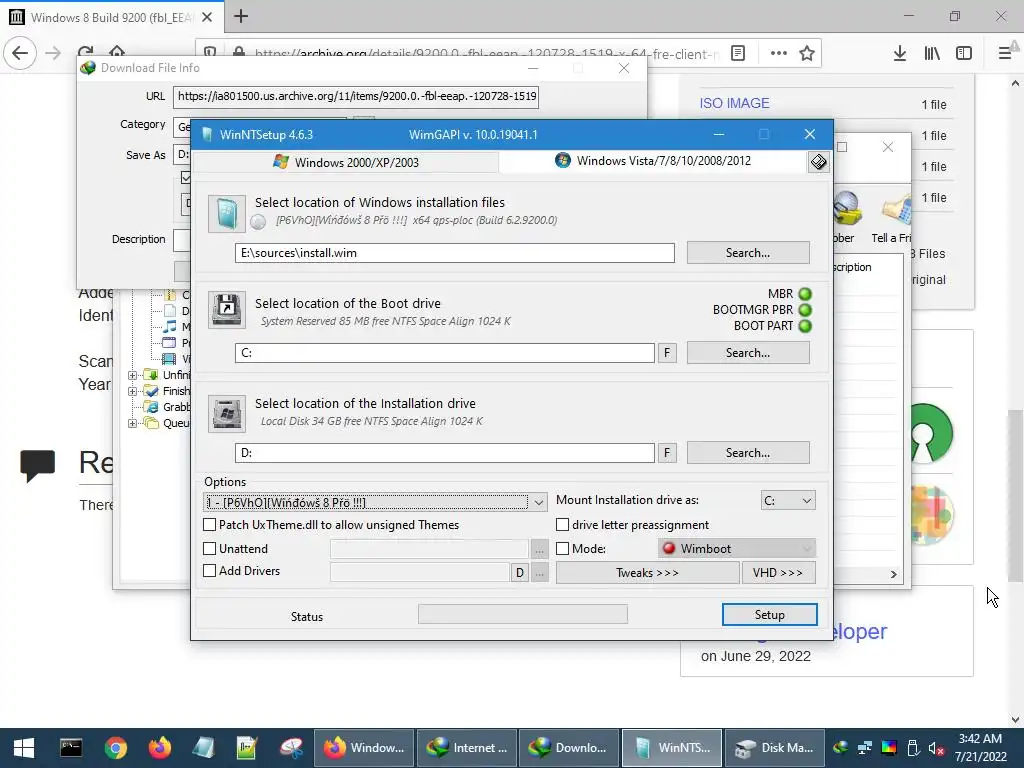1024x768 pixels.
Task: Click the MBR green status light
Action: pyautogui.click(x=805, y=294)
